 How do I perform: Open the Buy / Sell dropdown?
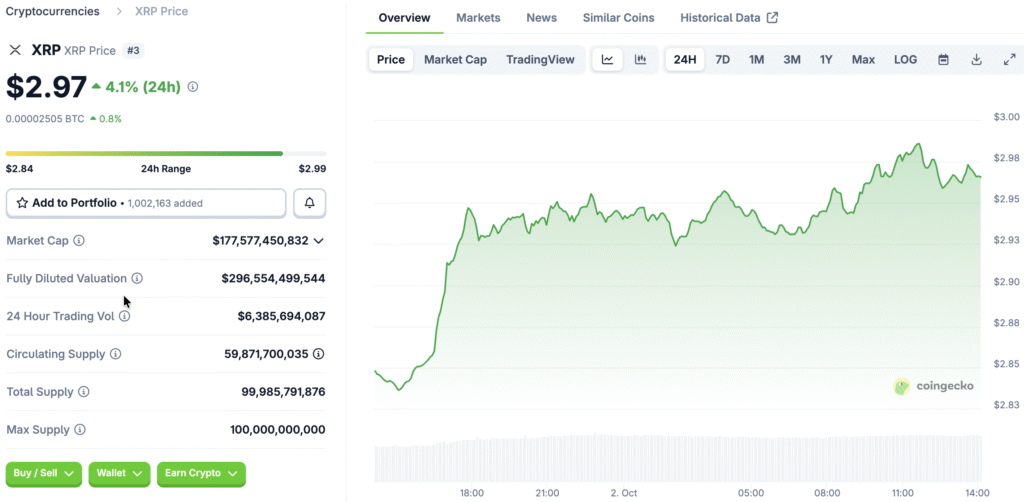click(x=44, y=473)
